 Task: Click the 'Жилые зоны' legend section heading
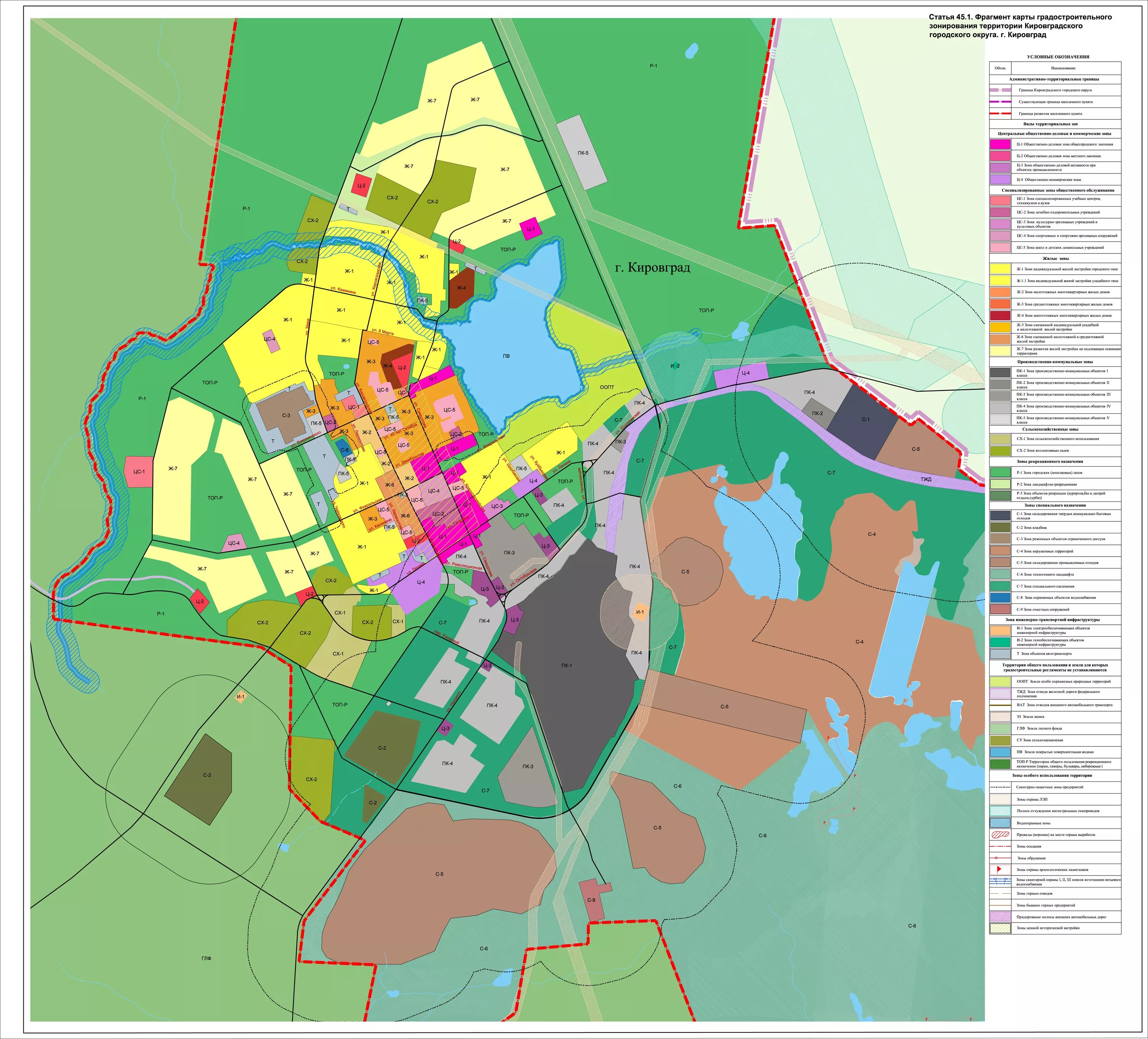point(1055,259)
